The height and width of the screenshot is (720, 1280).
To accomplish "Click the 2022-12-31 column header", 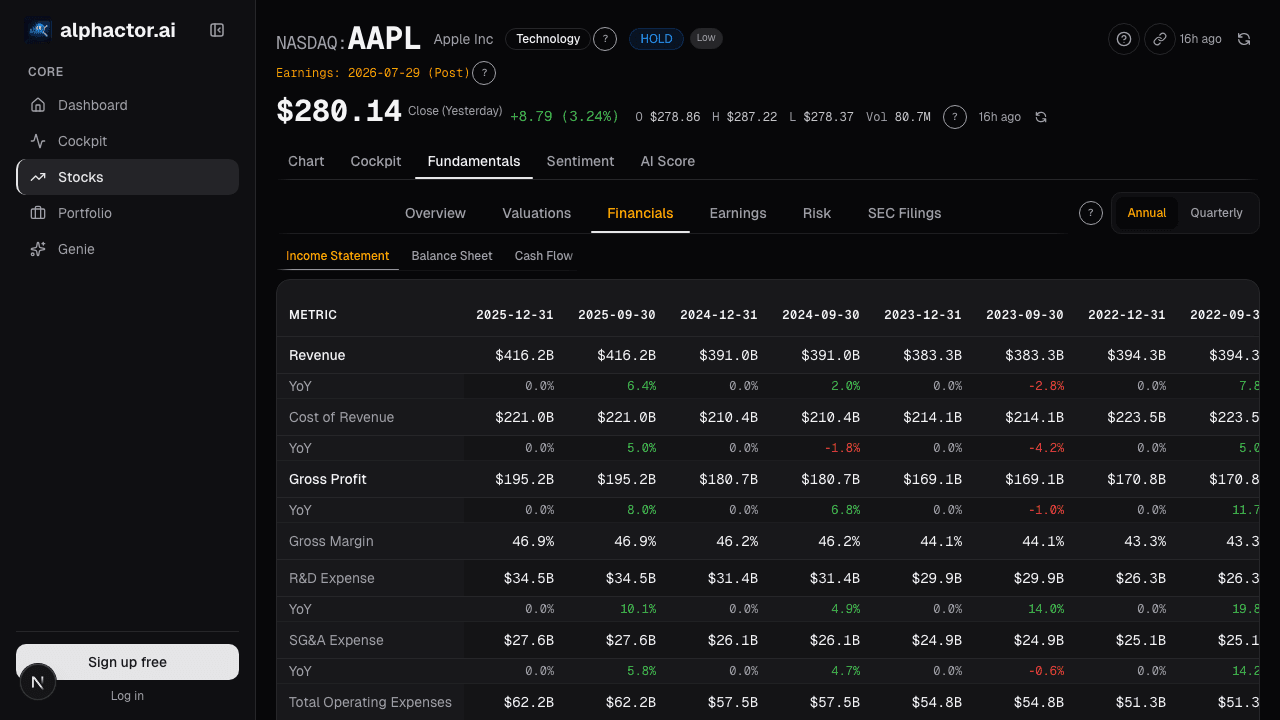I will coord(1126,315).
